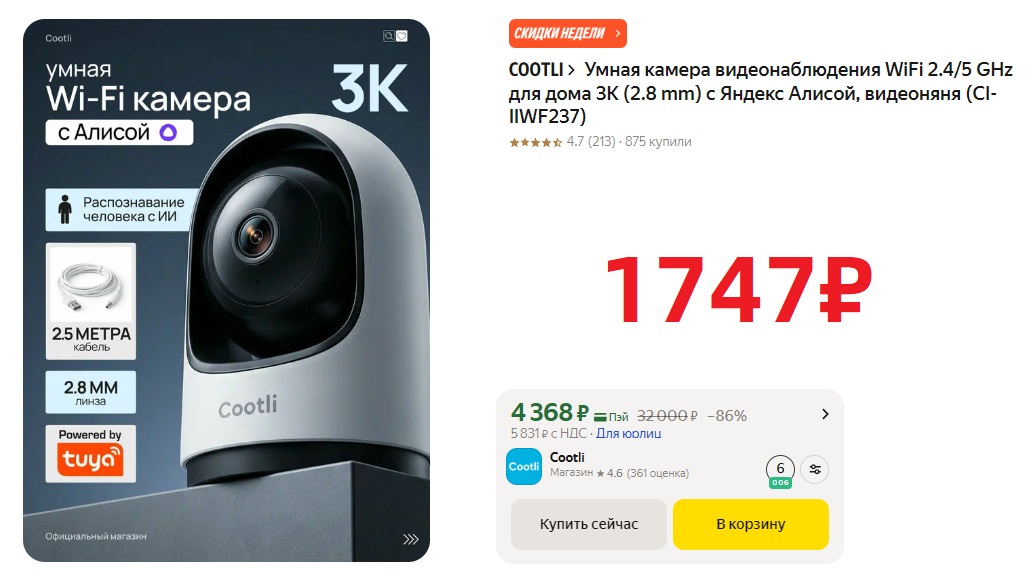Click the heart favorite icon on product image
Image resolution: width=1025 pixels, height=583 pixels.
coord(402,36)
